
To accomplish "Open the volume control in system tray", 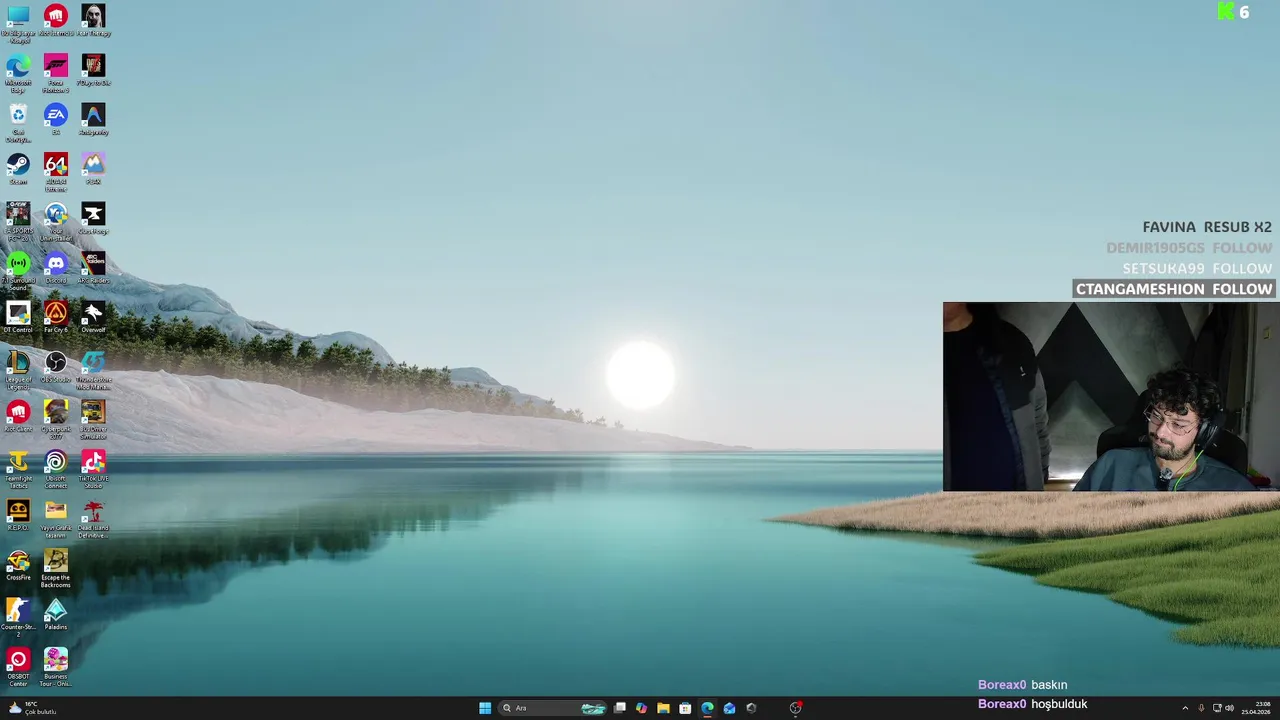I will (1229, 708).
